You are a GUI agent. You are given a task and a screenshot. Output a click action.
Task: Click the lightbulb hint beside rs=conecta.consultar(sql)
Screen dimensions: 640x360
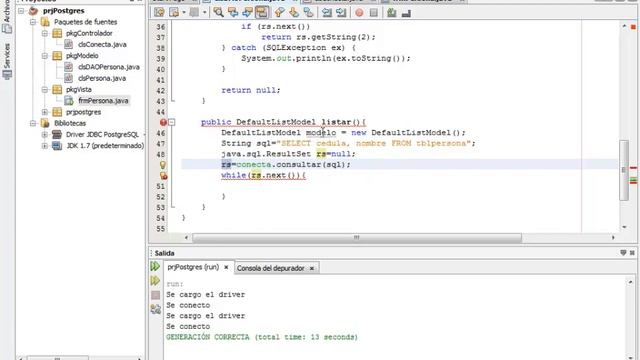click(163, 165)
